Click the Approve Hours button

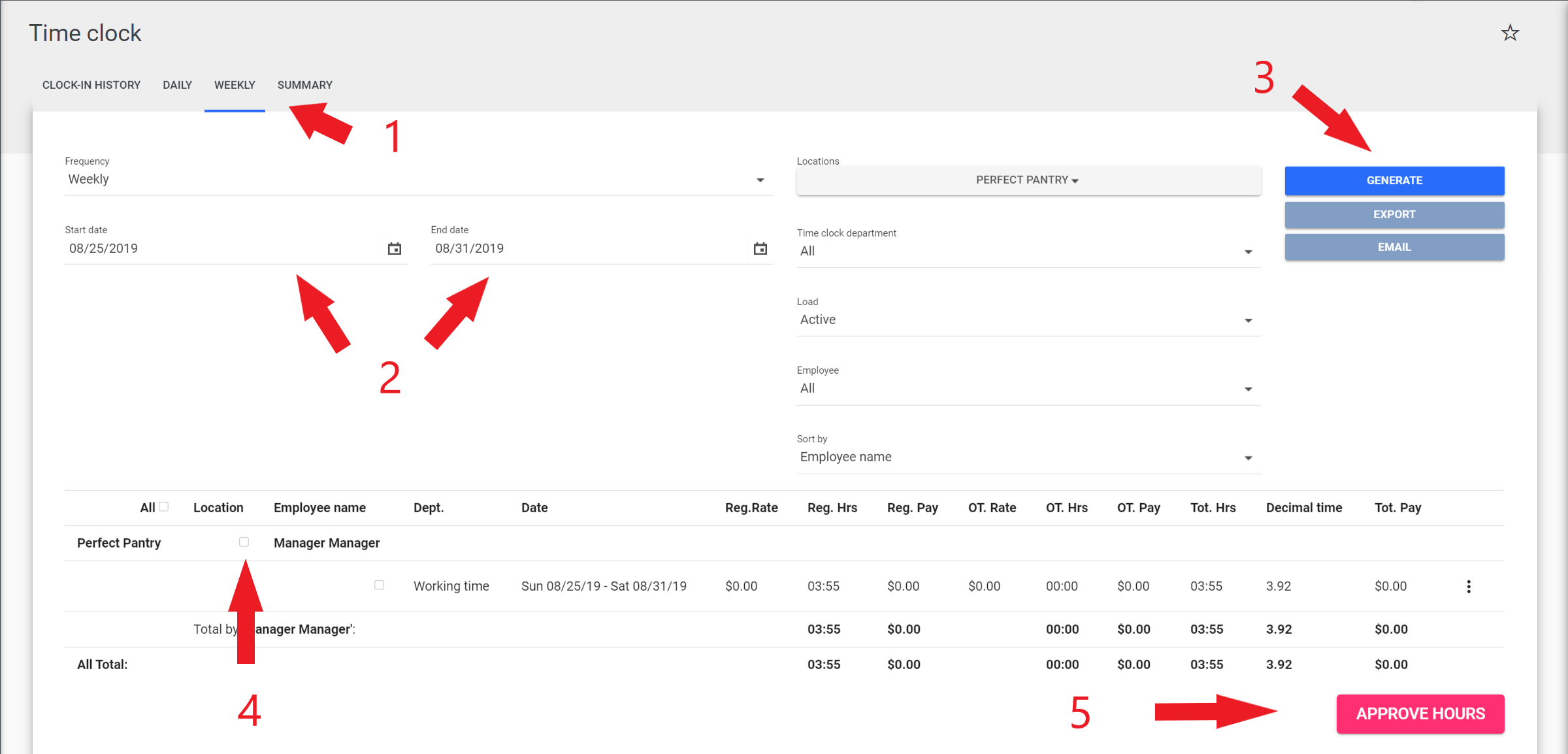pyautogui.click(x=1420, y=714)
